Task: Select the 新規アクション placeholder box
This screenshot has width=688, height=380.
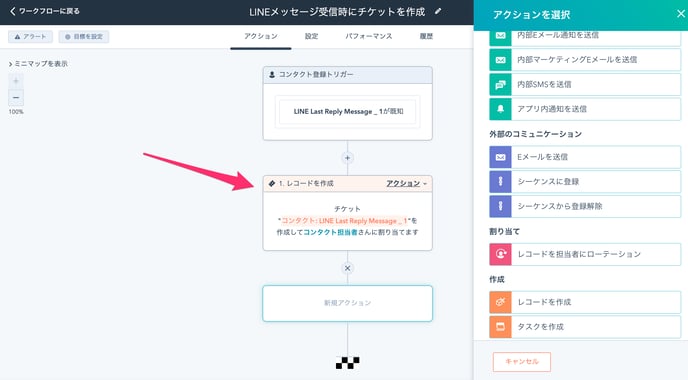Action: tap(348, 303)
